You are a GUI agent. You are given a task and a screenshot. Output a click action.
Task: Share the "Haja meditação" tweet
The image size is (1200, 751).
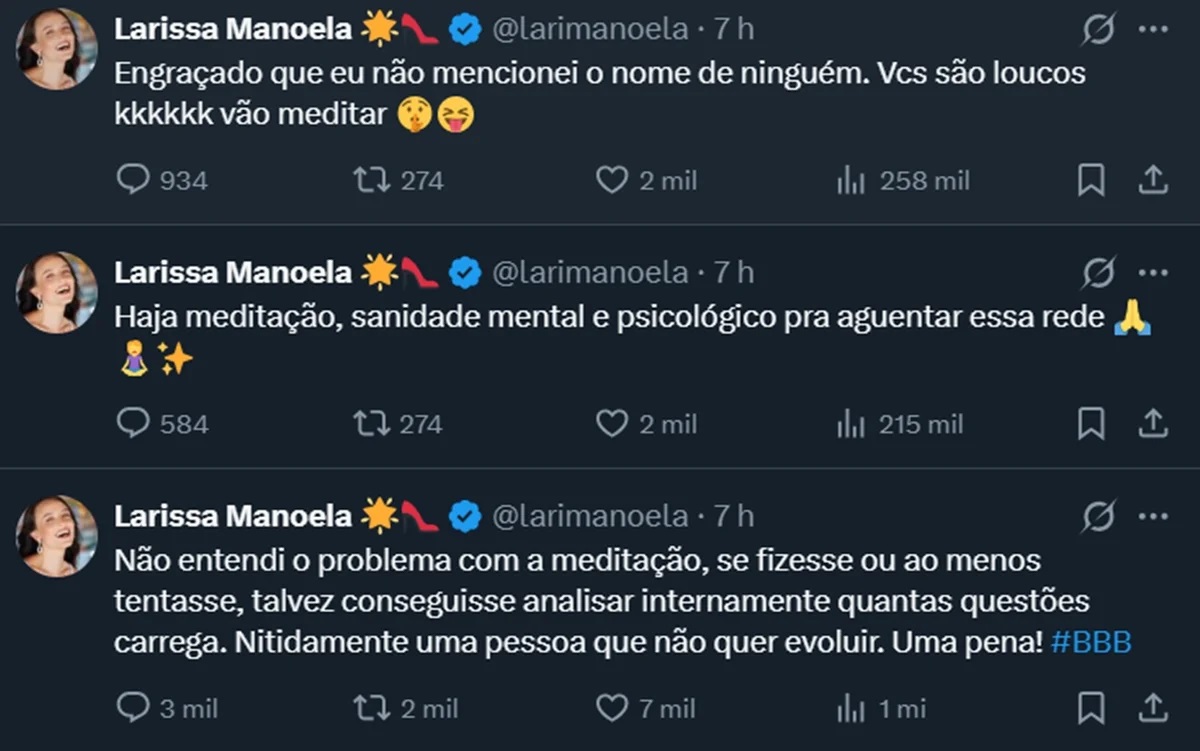(1153, 424)
